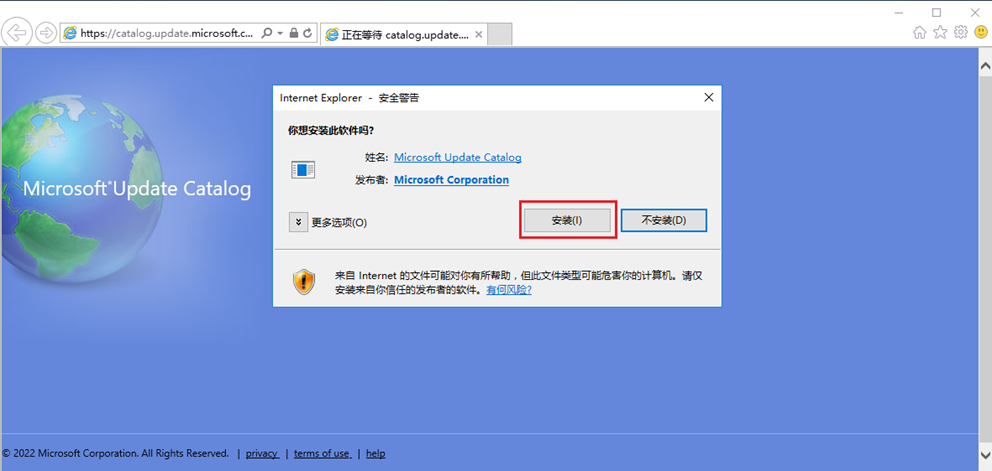Viewport: 992px width, 471px height.
Task: Click the browser Forward arrow button
Action: coord(46,32)
